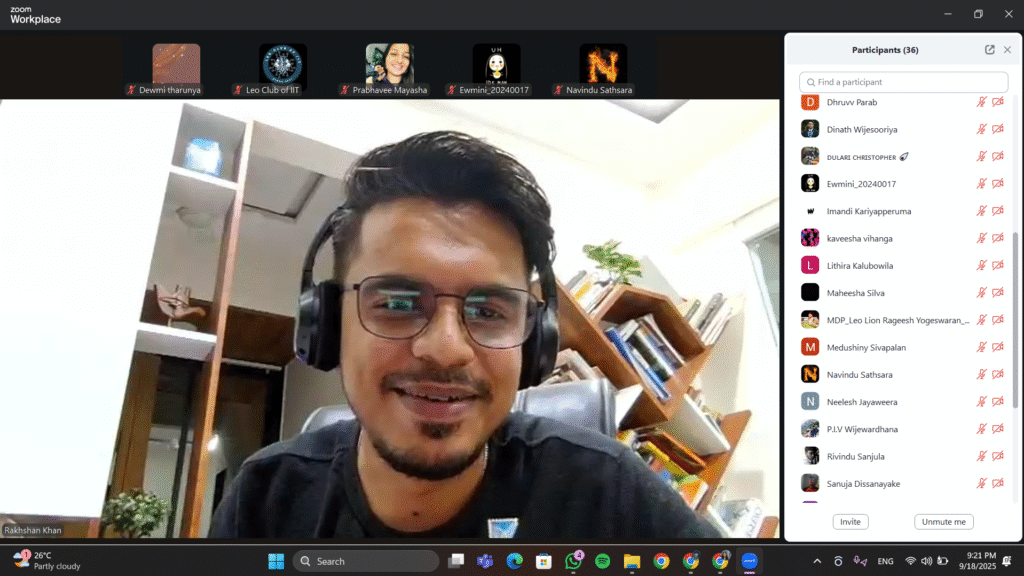Click the camera-off icon for Navindu Sathsara

pos(997,375)
